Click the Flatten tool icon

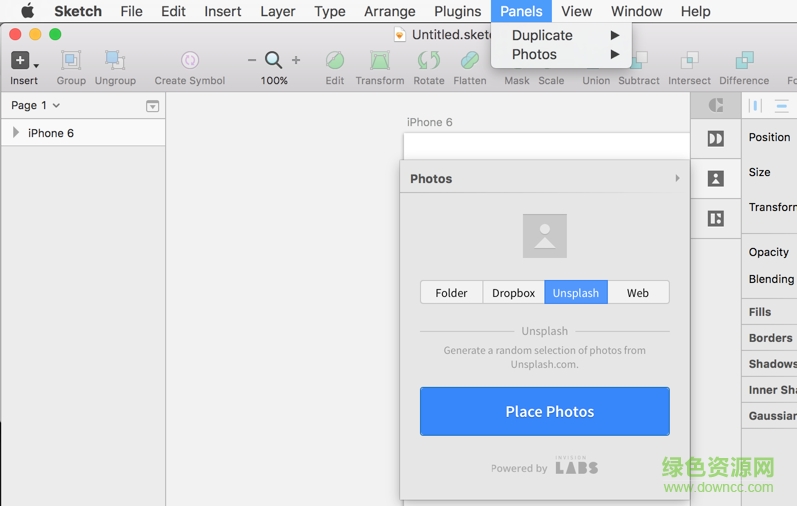click(470, 60)
